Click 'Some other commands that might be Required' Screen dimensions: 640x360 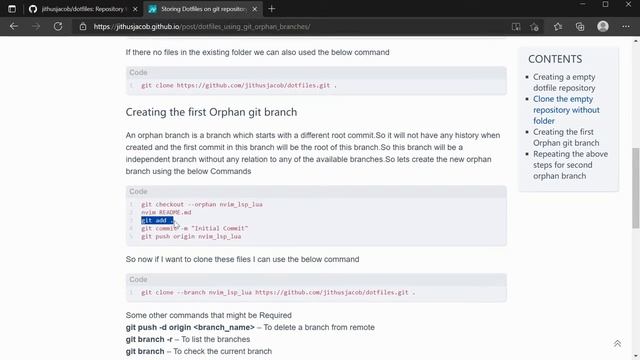click(x=209, y=315)
